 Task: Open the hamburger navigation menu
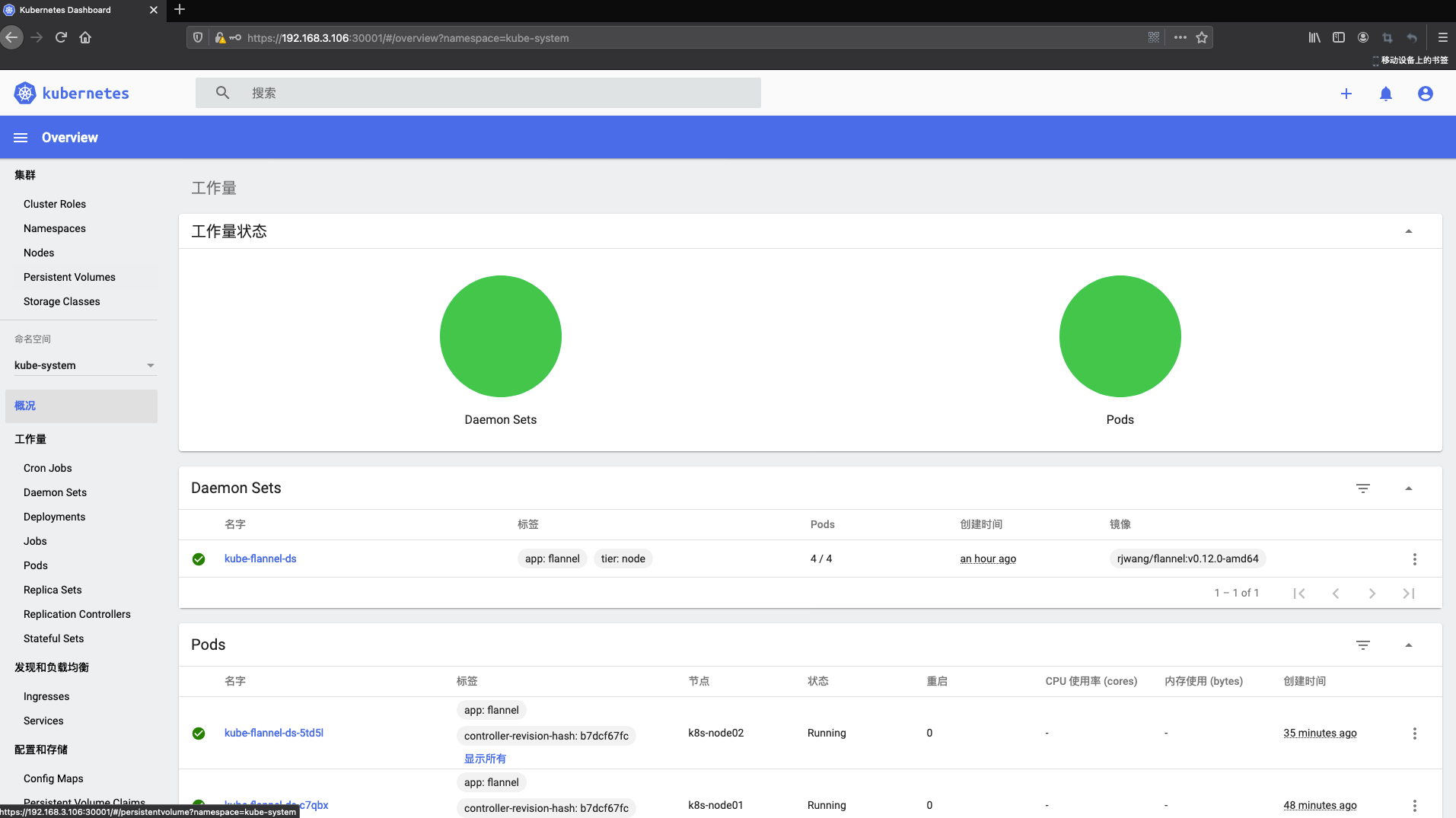[x=21, y=138]
